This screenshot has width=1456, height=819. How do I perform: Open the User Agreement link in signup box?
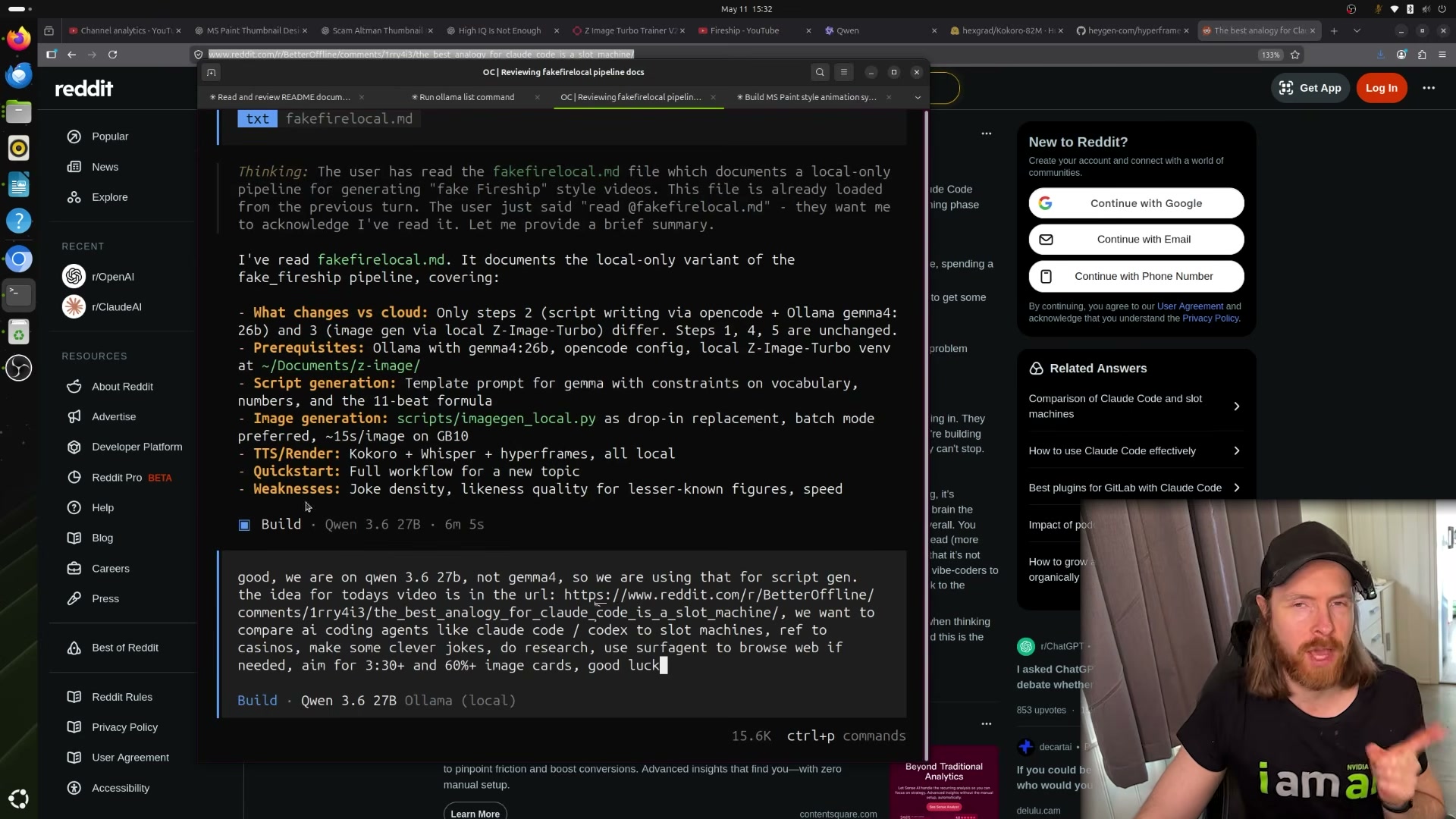tap(1190, 306)
